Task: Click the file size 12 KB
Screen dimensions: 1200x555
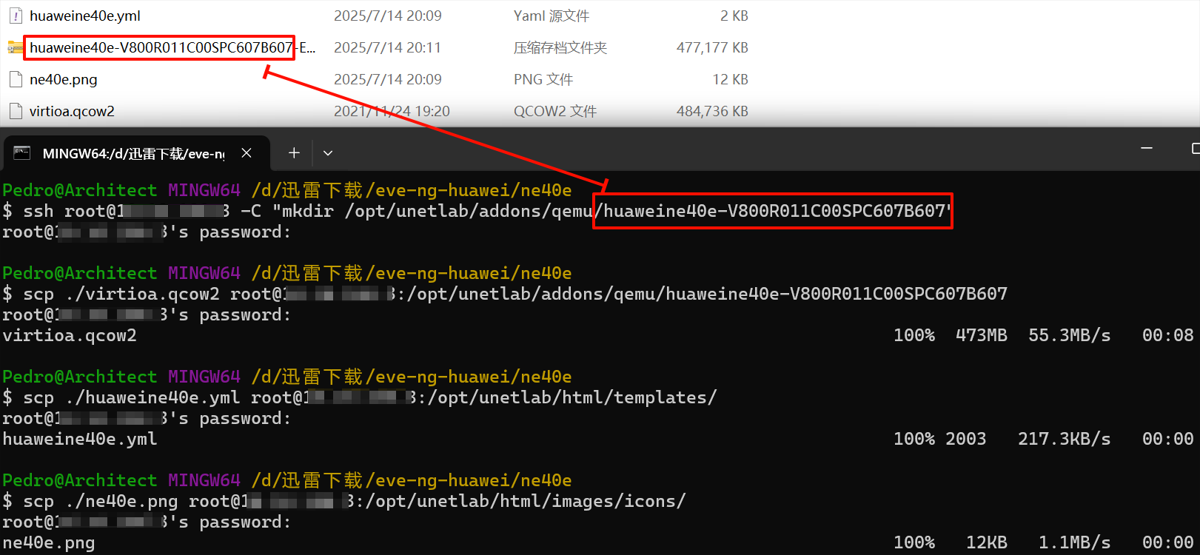Action: point(730,79)
